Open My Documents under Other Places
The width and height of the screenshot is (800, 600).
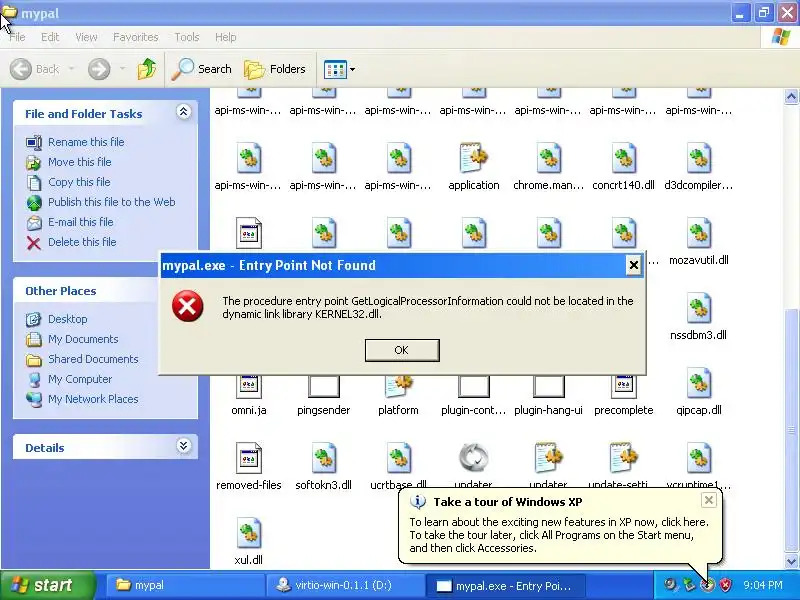pyautogui.click(x=83, y=339)
